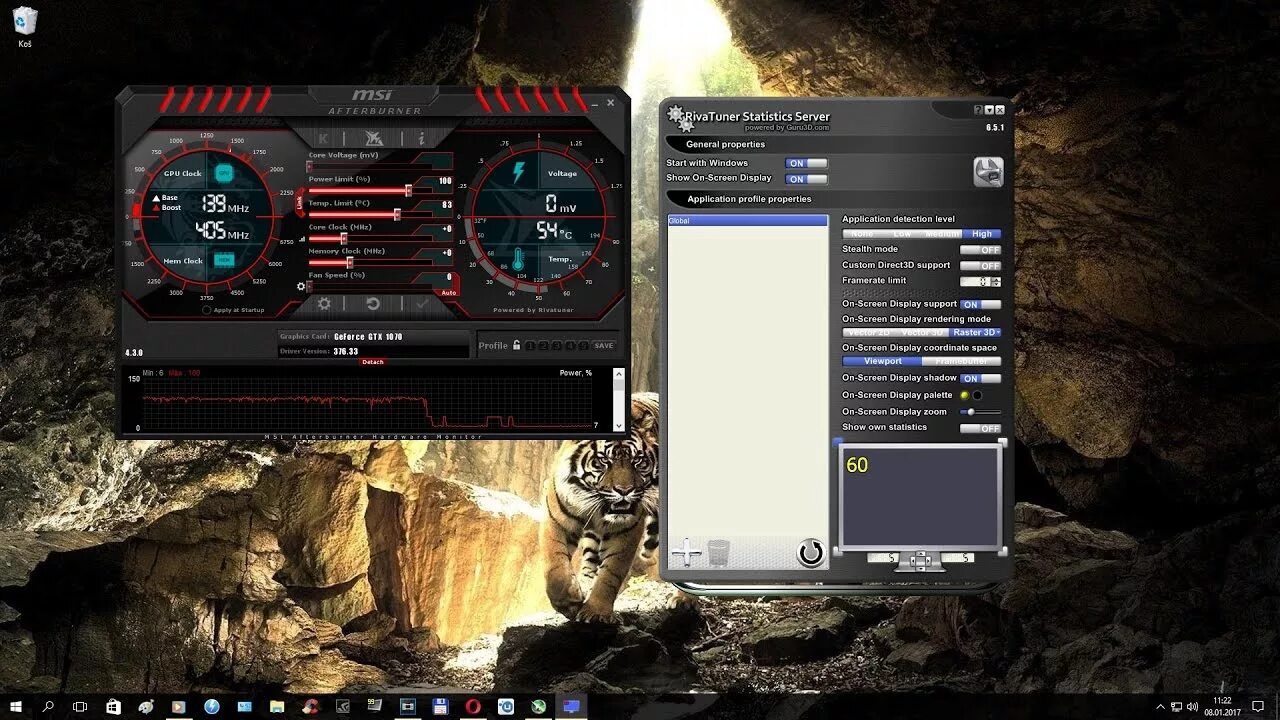Click the profile SAVE button
Image resolution: width=1280 pixels, height=720 pixels.
pos(604,346)
